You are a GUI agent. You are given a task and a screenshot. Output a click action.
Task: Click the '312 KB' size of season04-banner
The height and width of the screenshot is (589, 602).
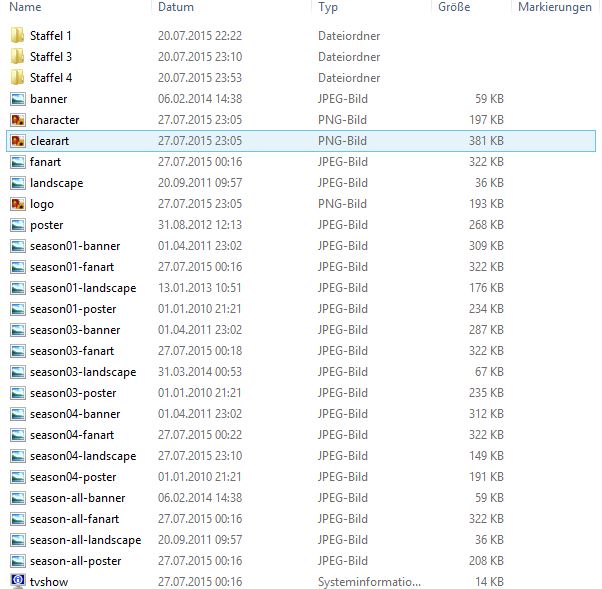tap(486, 414)
